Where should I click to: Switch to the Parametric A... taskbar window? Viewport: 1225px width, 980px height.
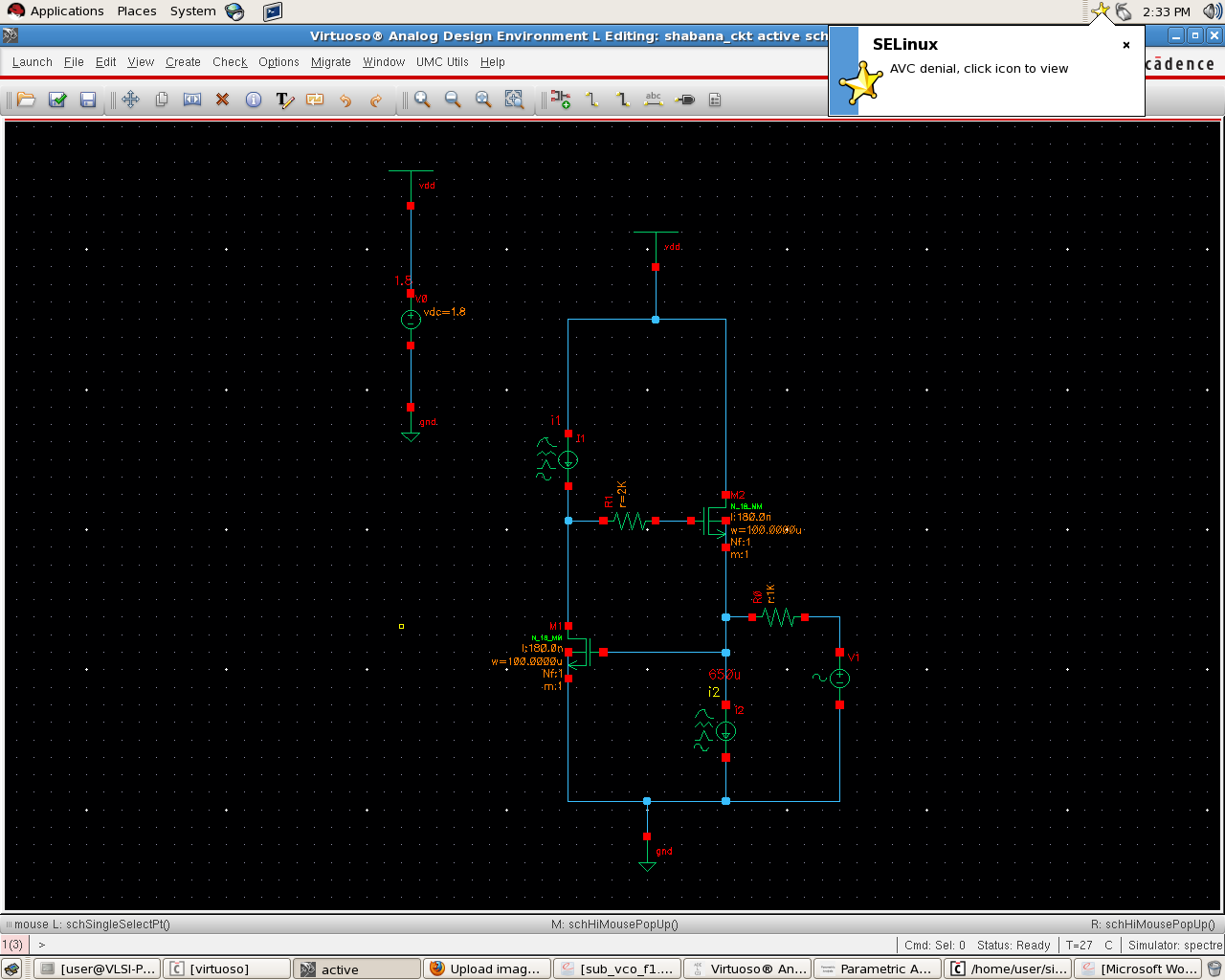pos(878,969)
